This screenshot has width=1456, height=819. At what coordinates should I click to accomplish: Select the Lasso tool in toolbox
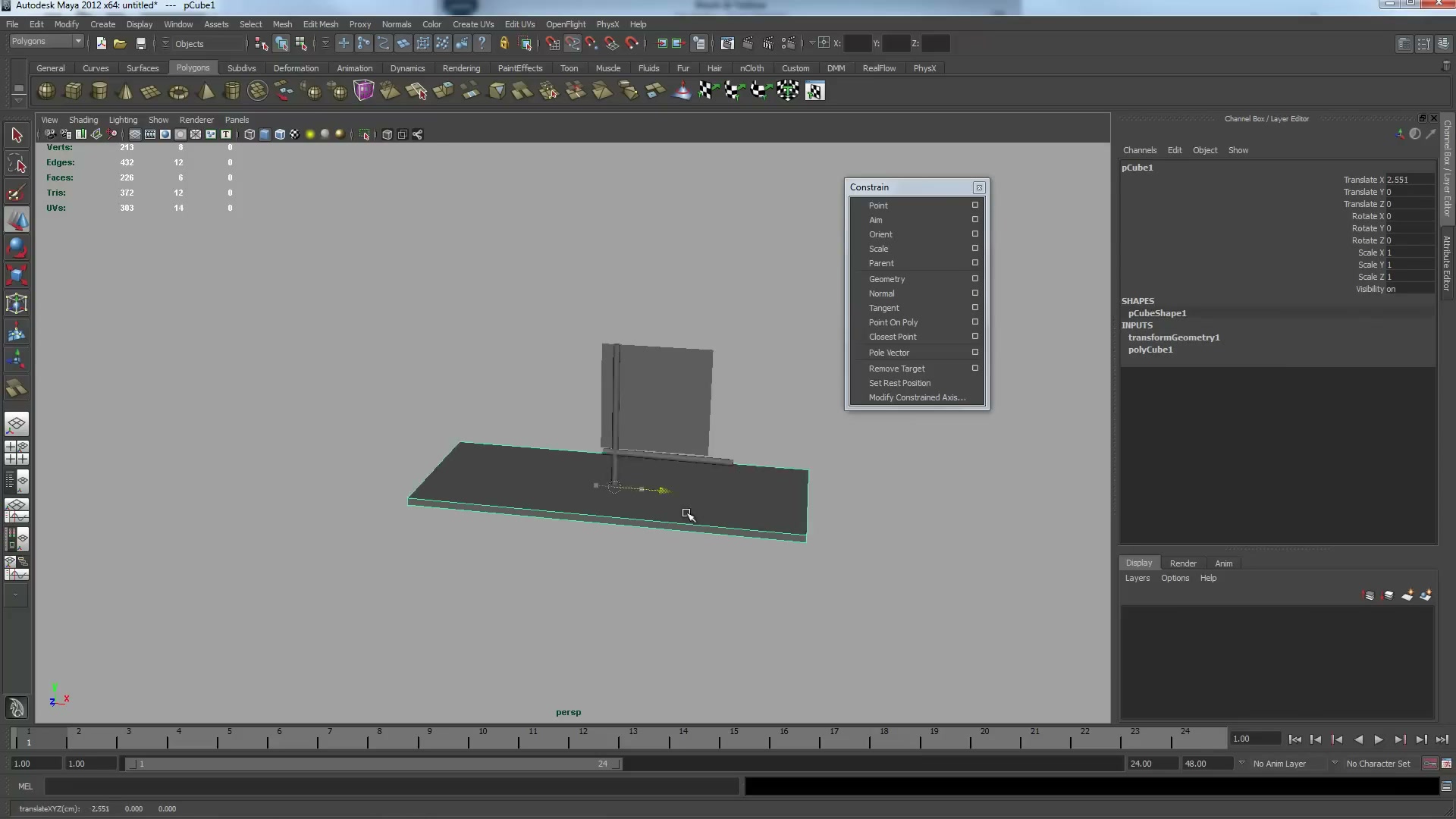[x=17, y=164]
